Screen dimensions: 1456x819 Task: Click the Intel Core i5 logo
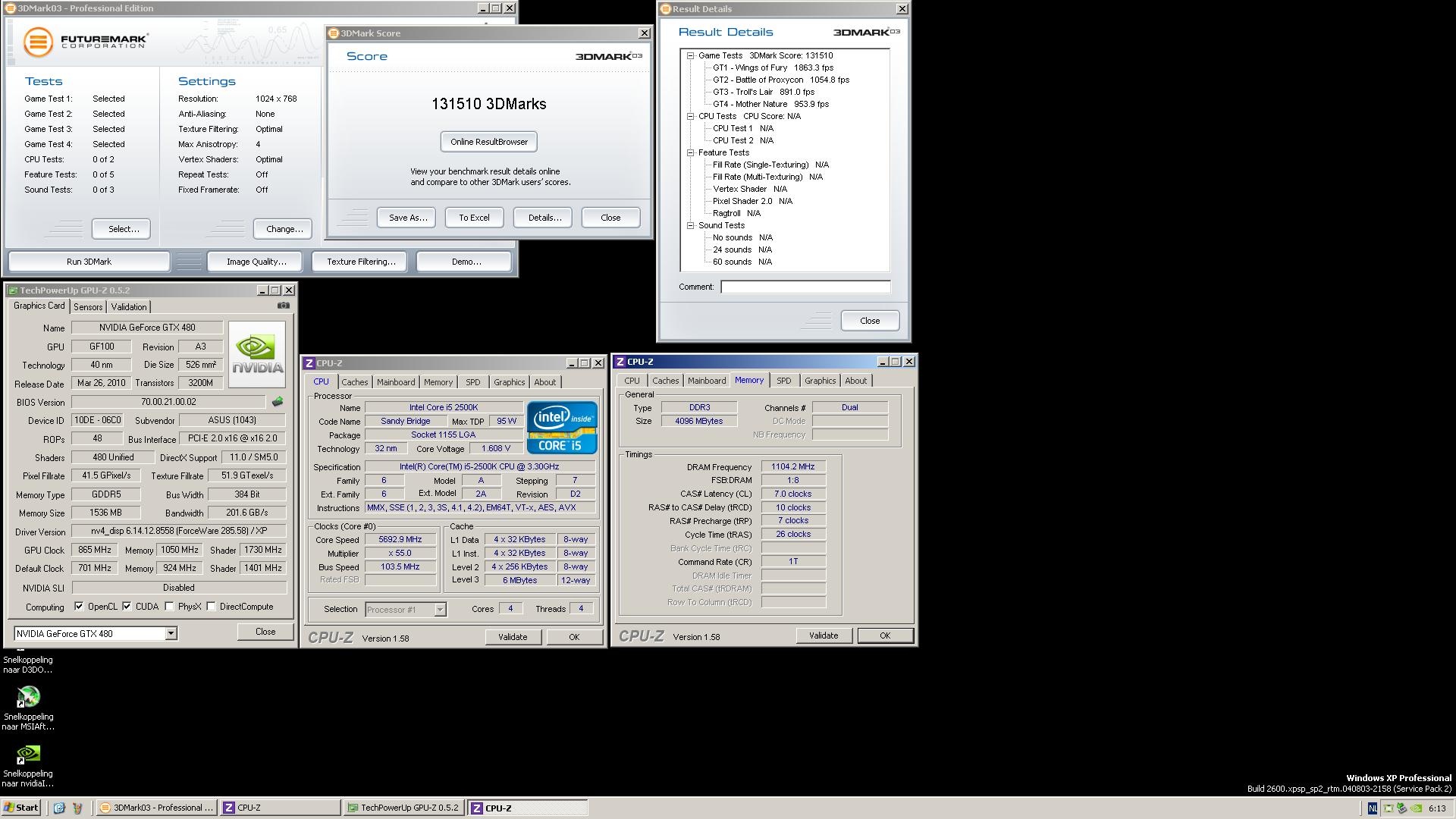tap(562, 428)
